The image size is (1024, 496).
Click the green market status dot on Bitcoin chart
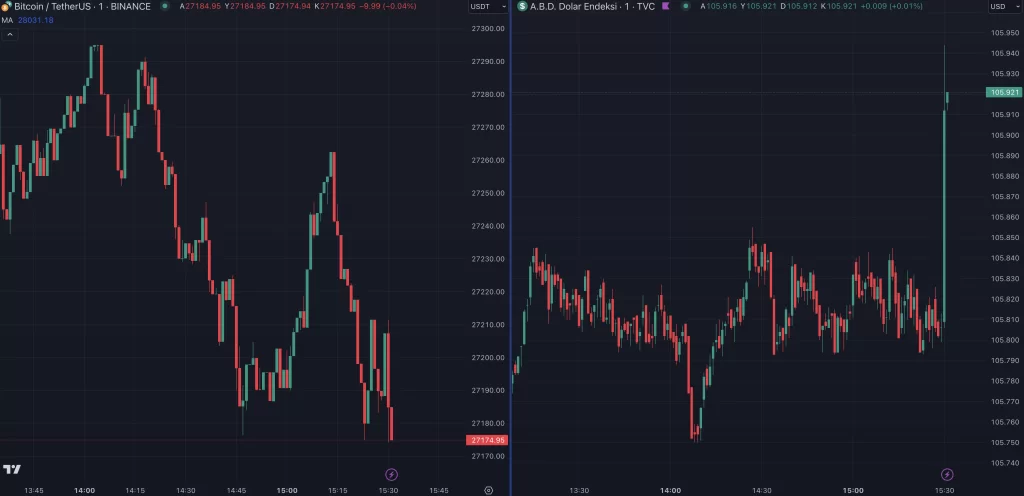(165, 6)
